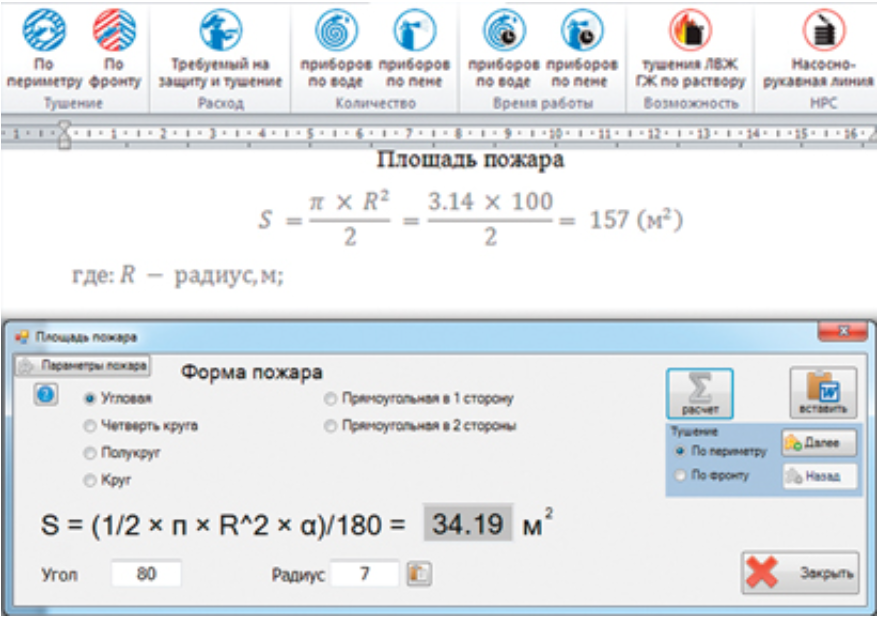Click the 'где: R – радиус, м;' line

tap(178, 275)
